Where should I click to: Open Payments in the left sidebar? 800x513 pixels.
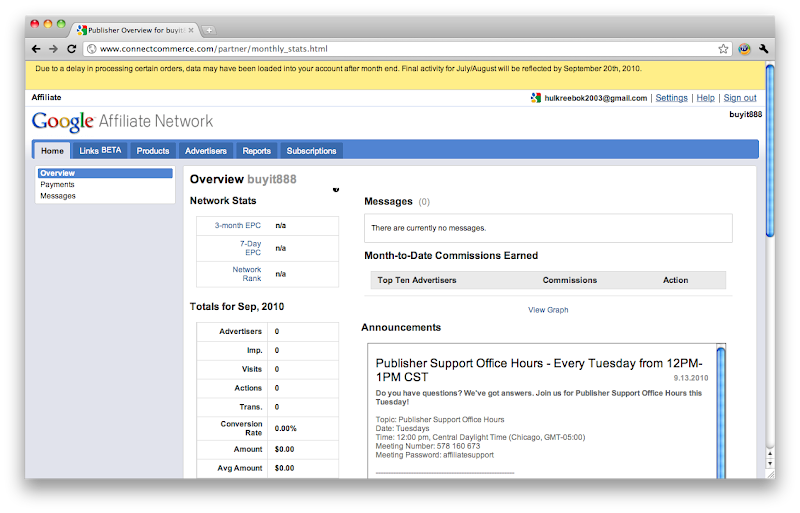(57, 185)
